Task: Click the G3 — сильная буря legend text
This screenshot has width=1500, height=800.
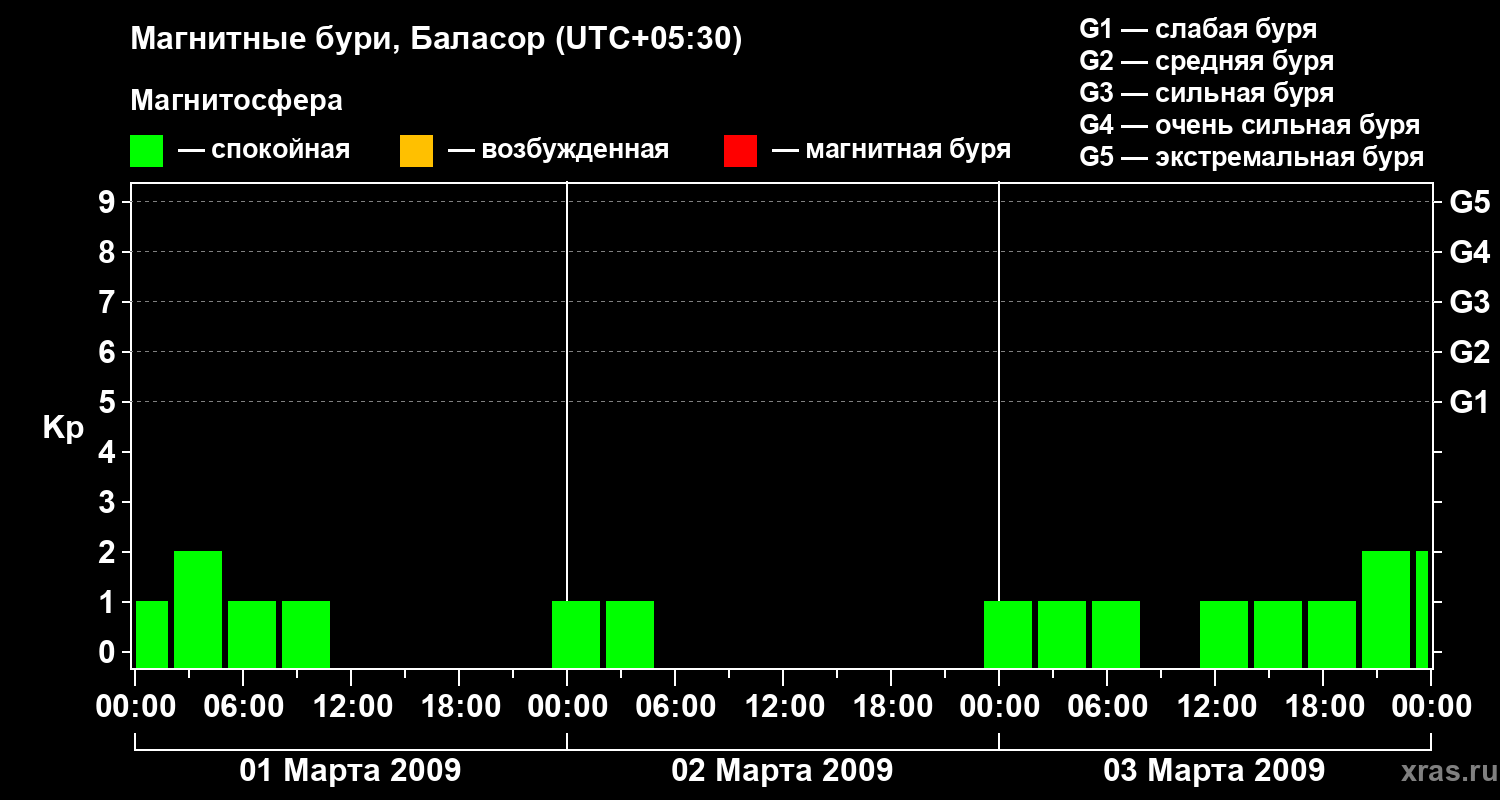Action: [1207, 93]
